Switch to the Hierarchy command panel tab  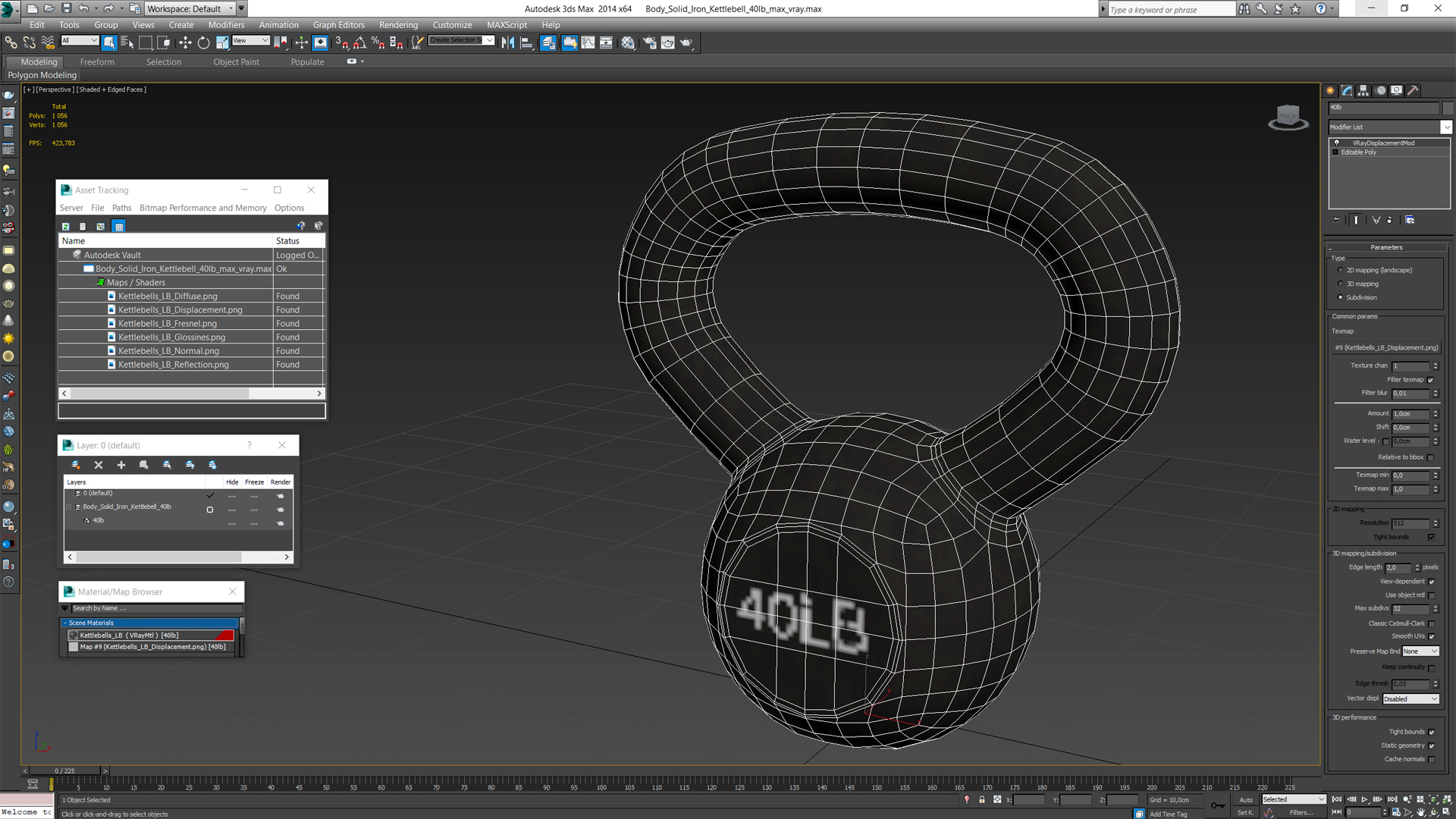[1363, 90]
